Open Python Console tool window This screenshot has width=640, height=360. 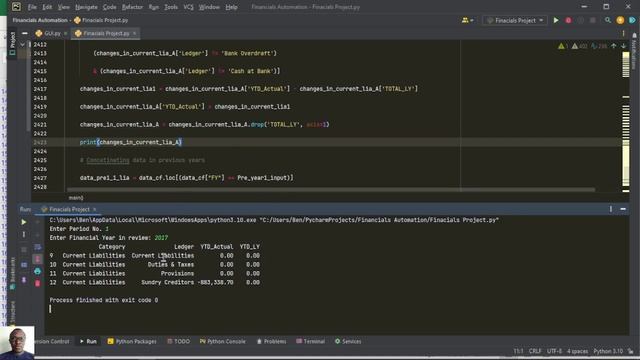click(x=222, y=341)
